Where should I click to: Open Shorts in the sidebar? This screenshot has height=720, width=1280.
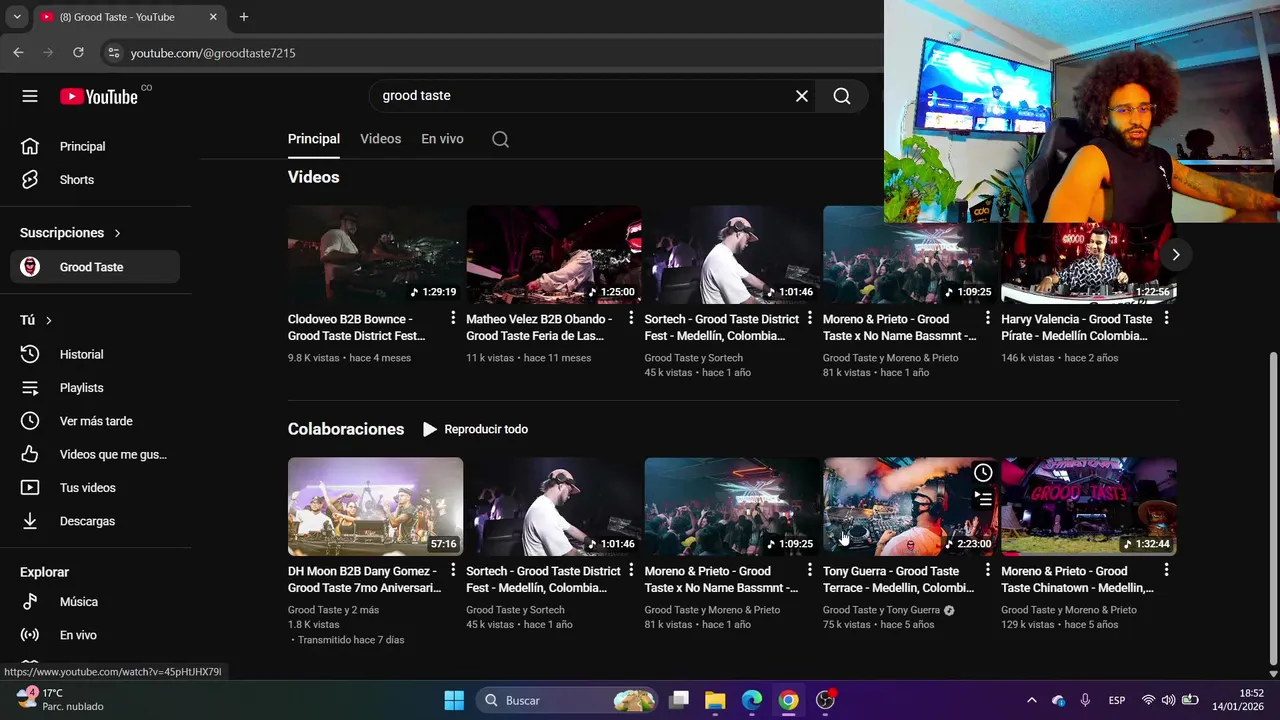pyautogui.click(x=96, y=180)
